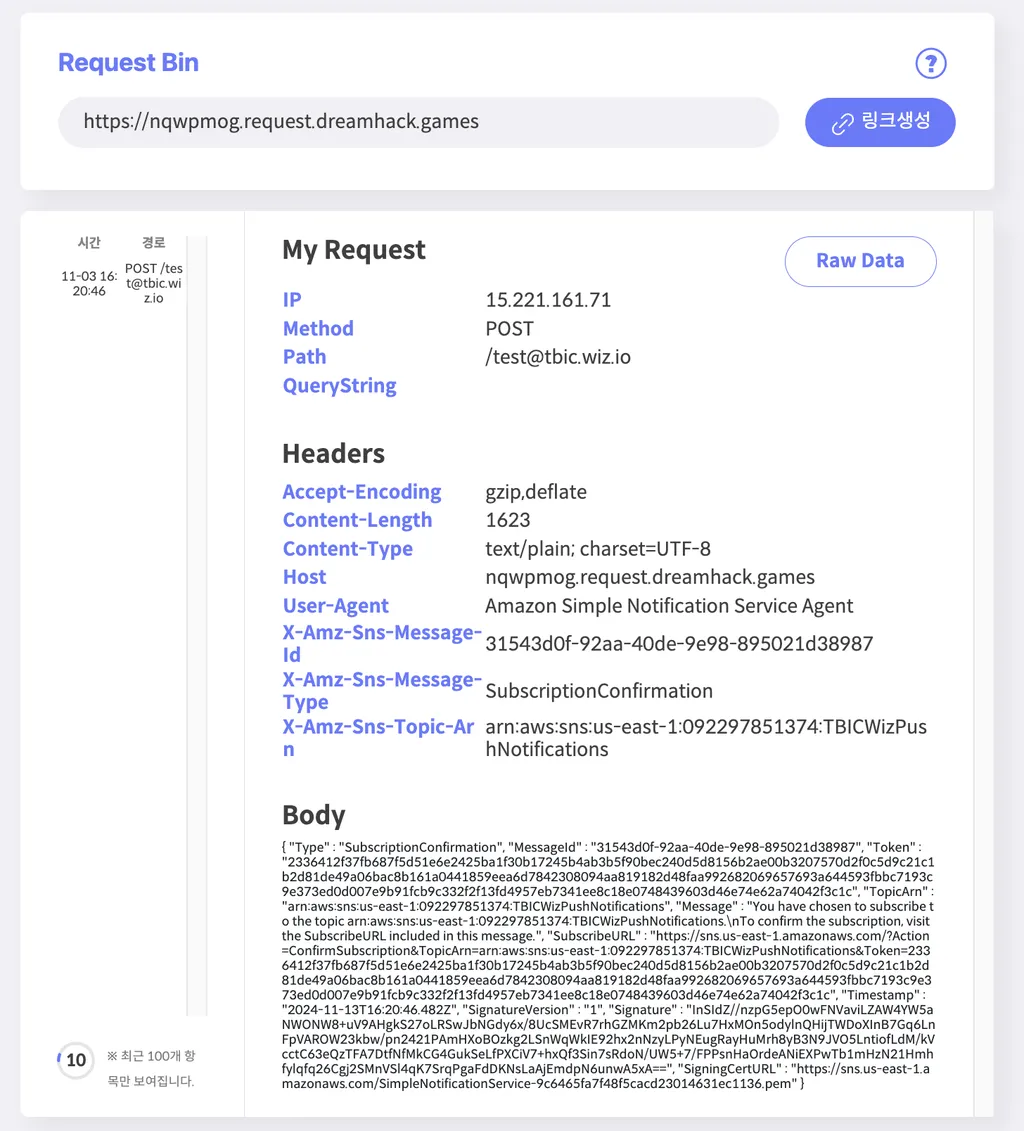Click the IP value 15.221.161.71
The image size is (1024, 1131).
548,300
